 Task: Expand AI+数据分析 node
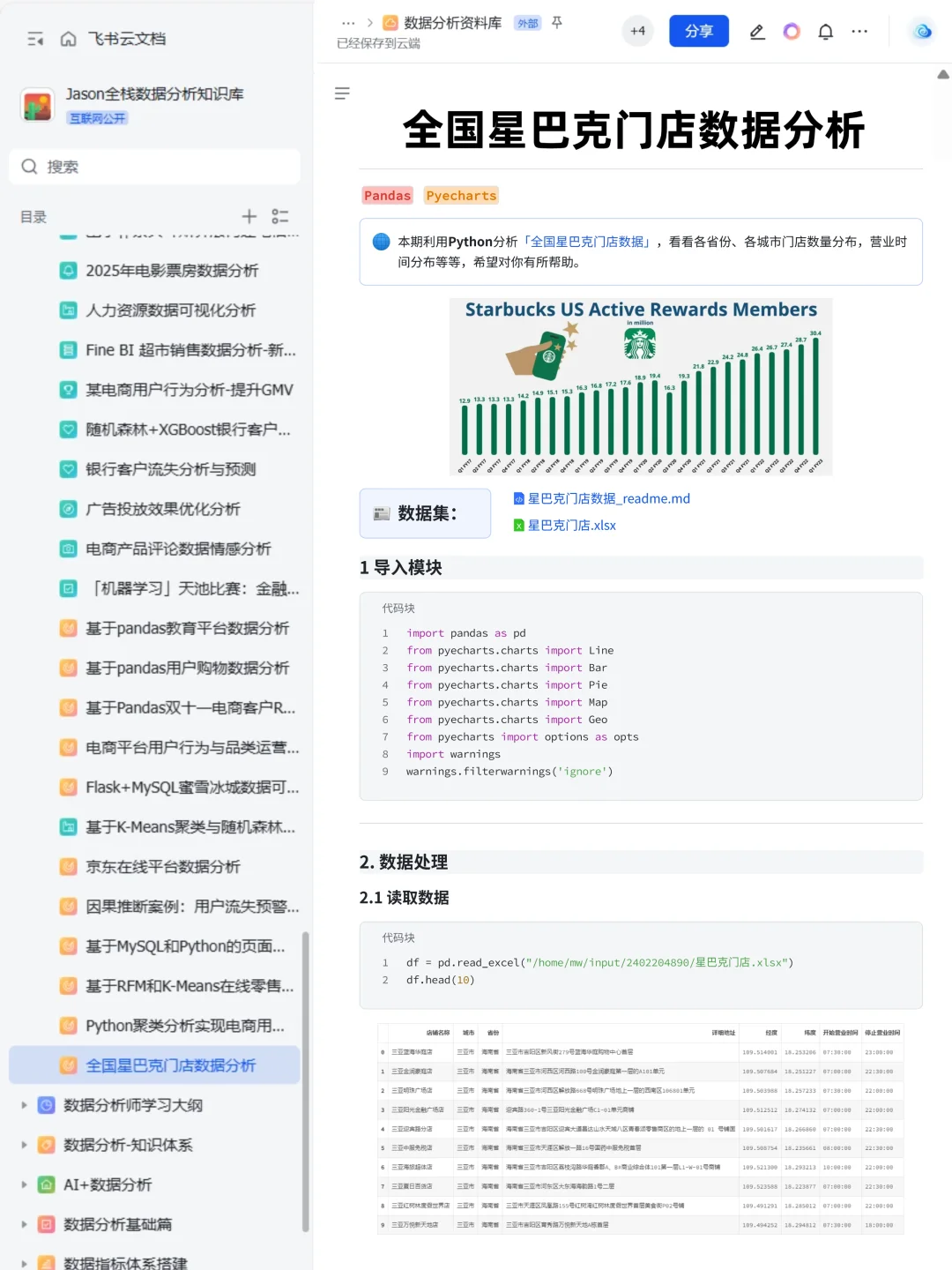[x=24, y=1184]
